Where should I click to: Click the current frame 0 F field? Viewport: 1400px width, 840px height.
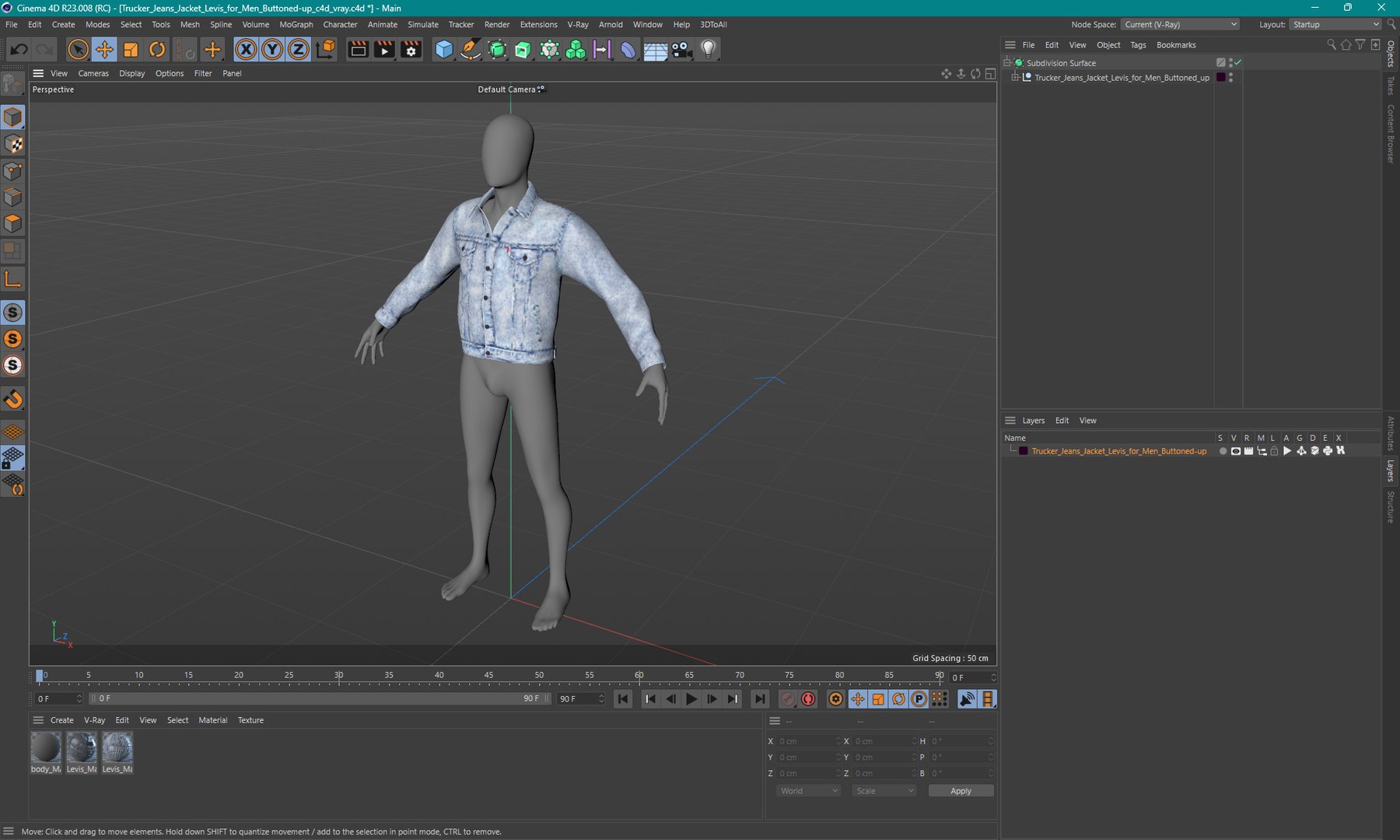click(971, 677)
